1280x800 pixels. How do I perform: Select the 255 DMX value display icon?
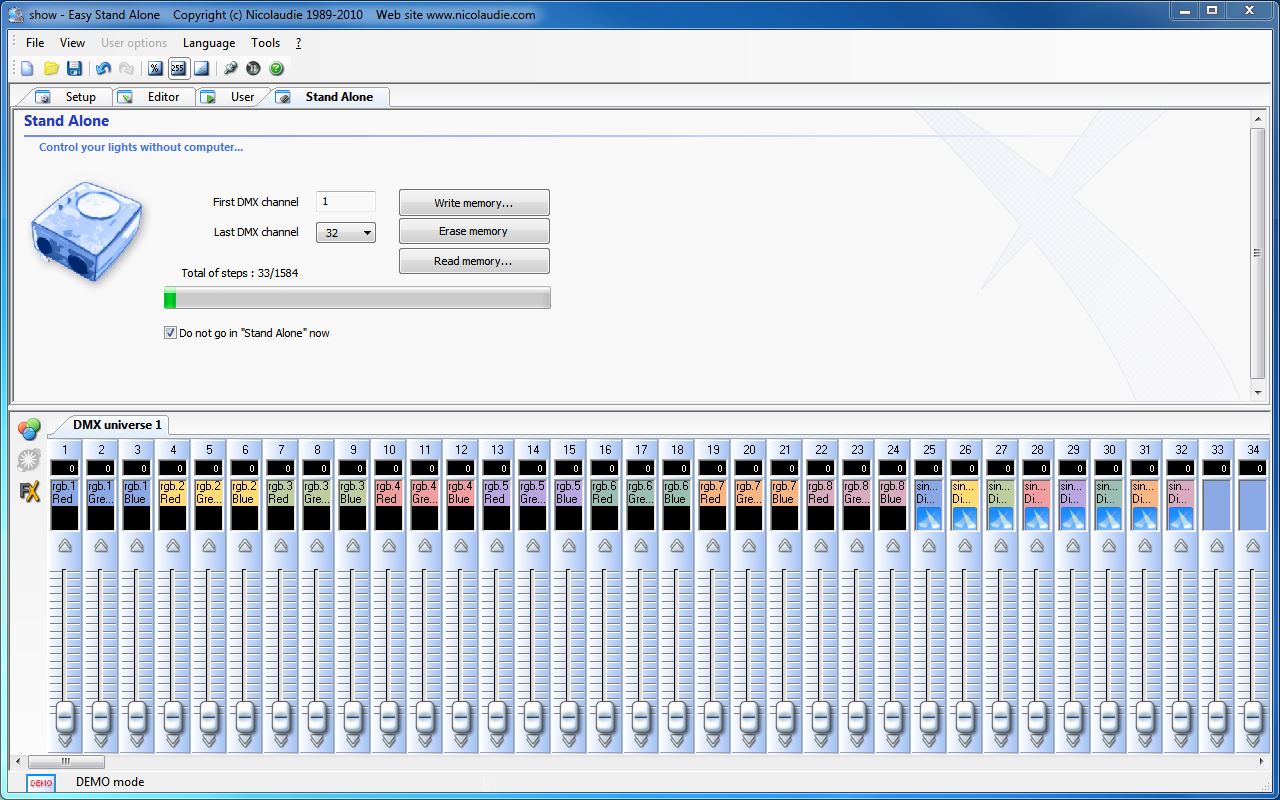[178, 69]
